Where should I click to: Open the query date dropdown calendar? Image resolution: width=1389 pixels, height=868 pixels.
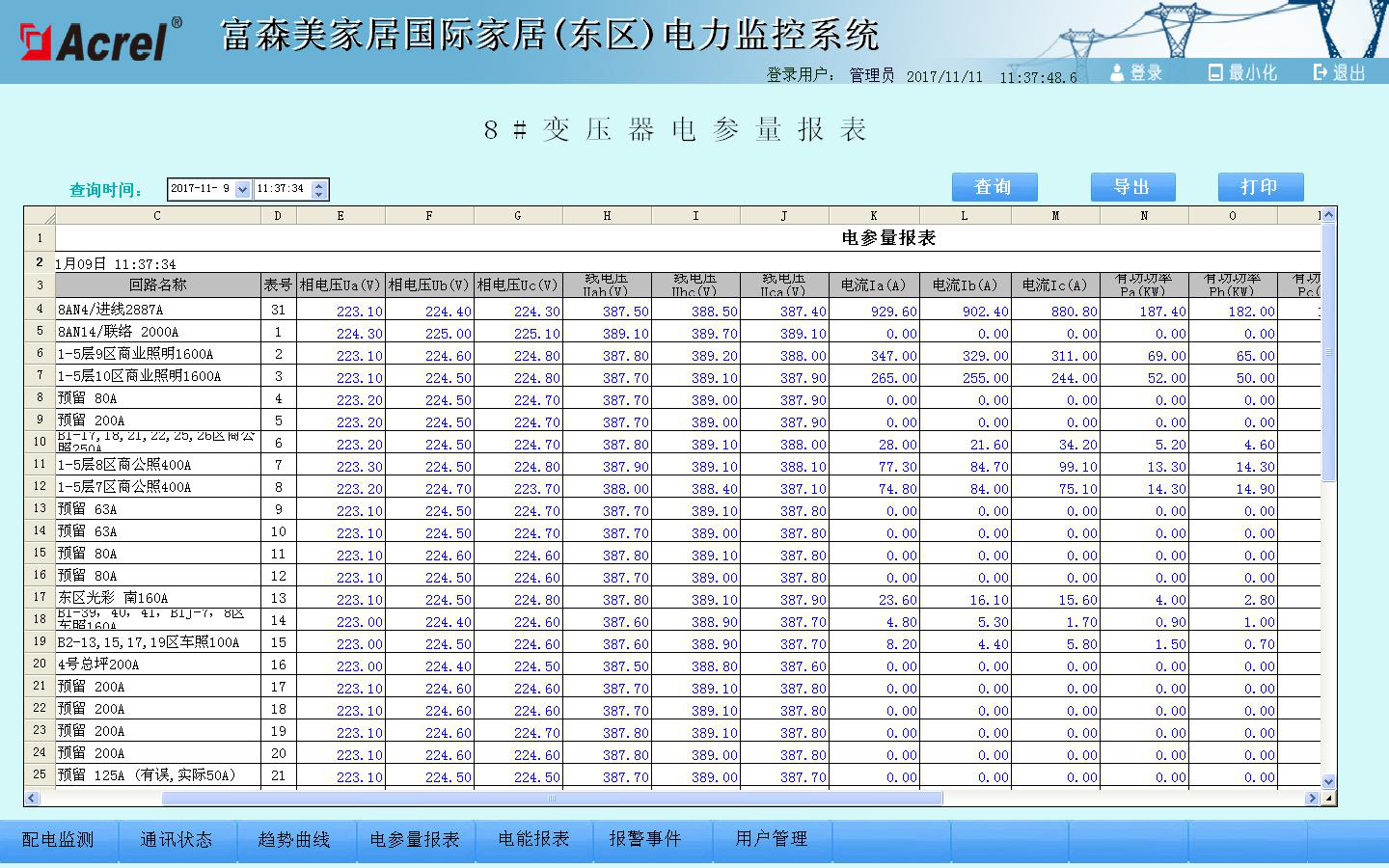pos(242,189)
